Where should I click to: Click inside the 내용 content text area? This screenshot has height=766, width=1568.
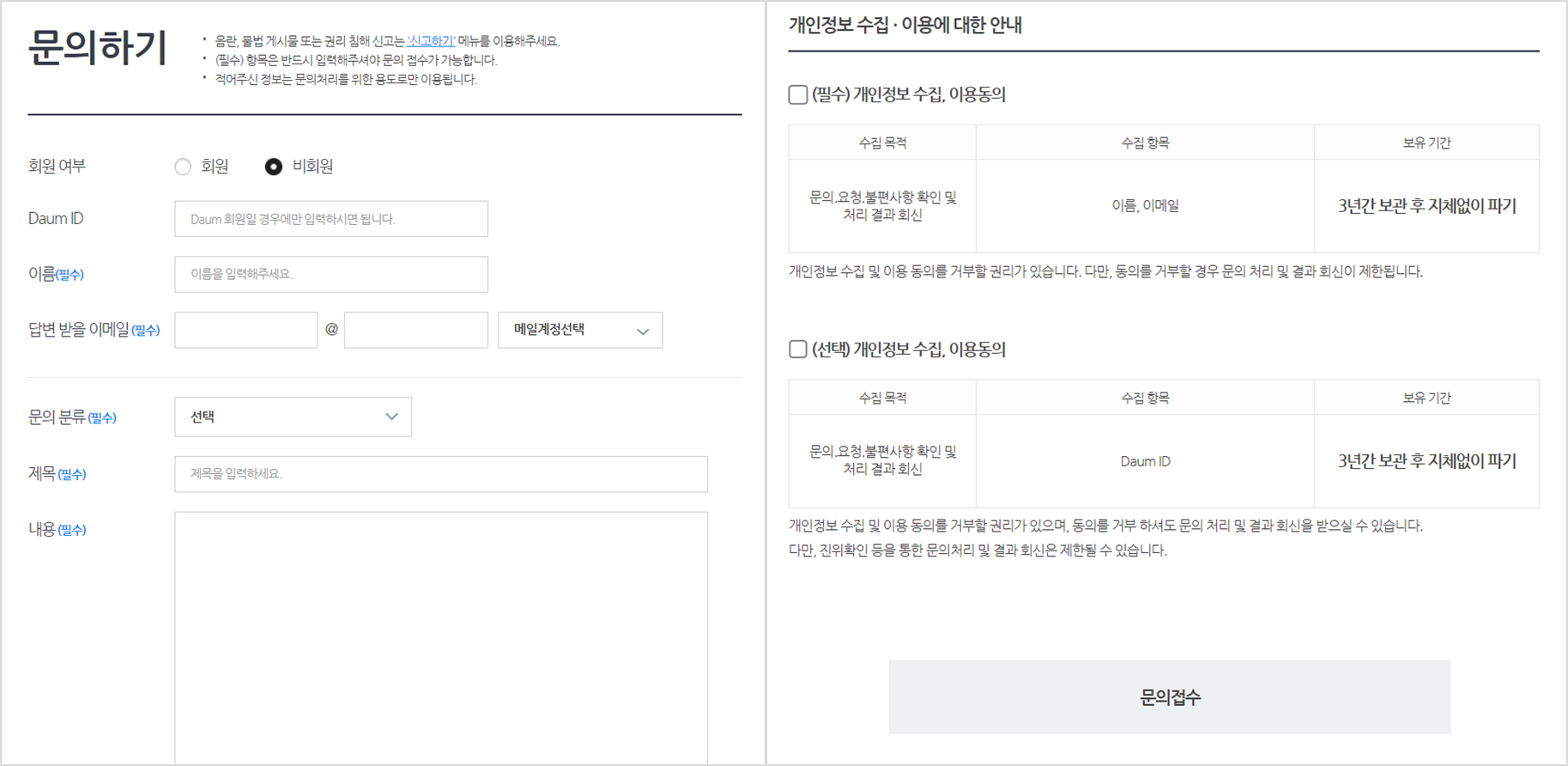(x=440, y=635)
